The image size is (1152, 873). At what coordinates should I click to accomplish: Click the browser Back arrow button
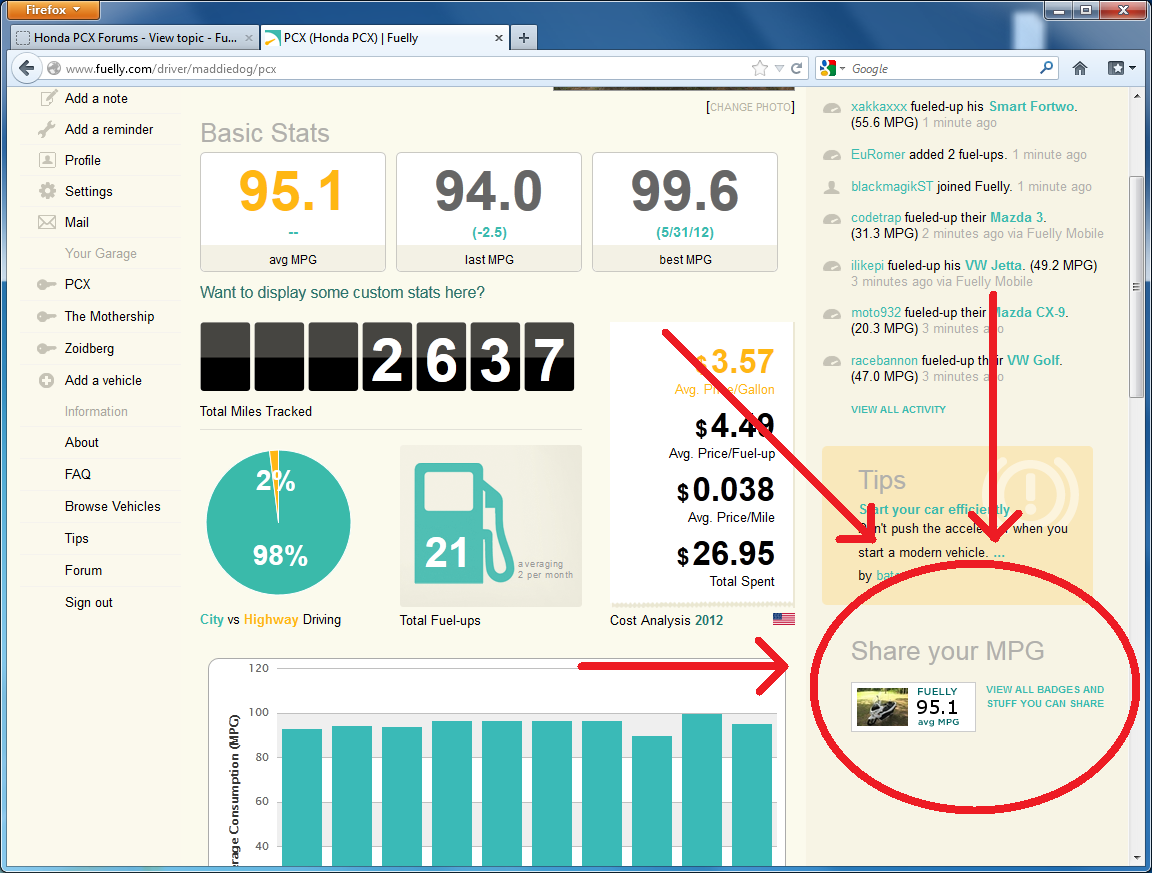coord(26,68)
